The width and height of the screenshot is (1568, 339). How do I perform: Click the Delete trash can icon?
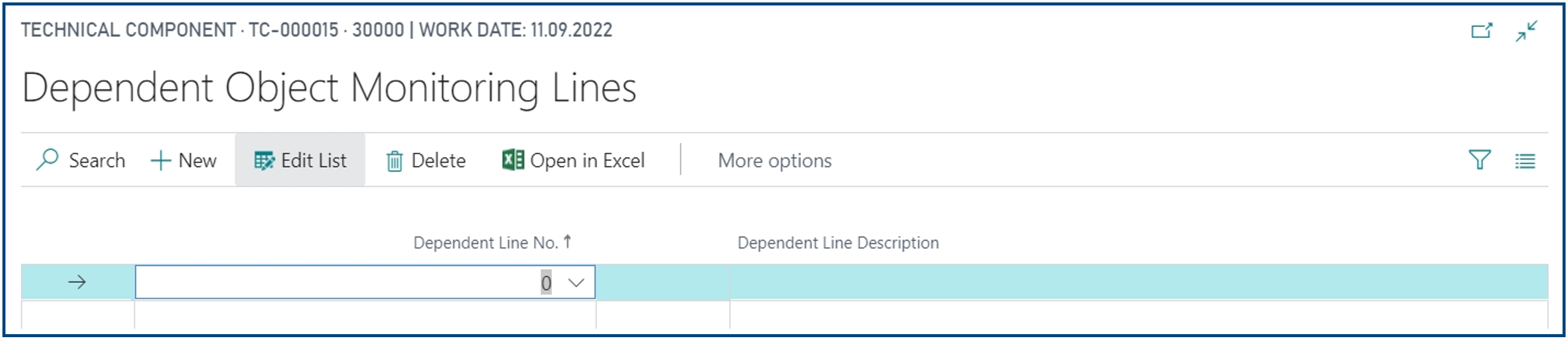tap(395, 161)
